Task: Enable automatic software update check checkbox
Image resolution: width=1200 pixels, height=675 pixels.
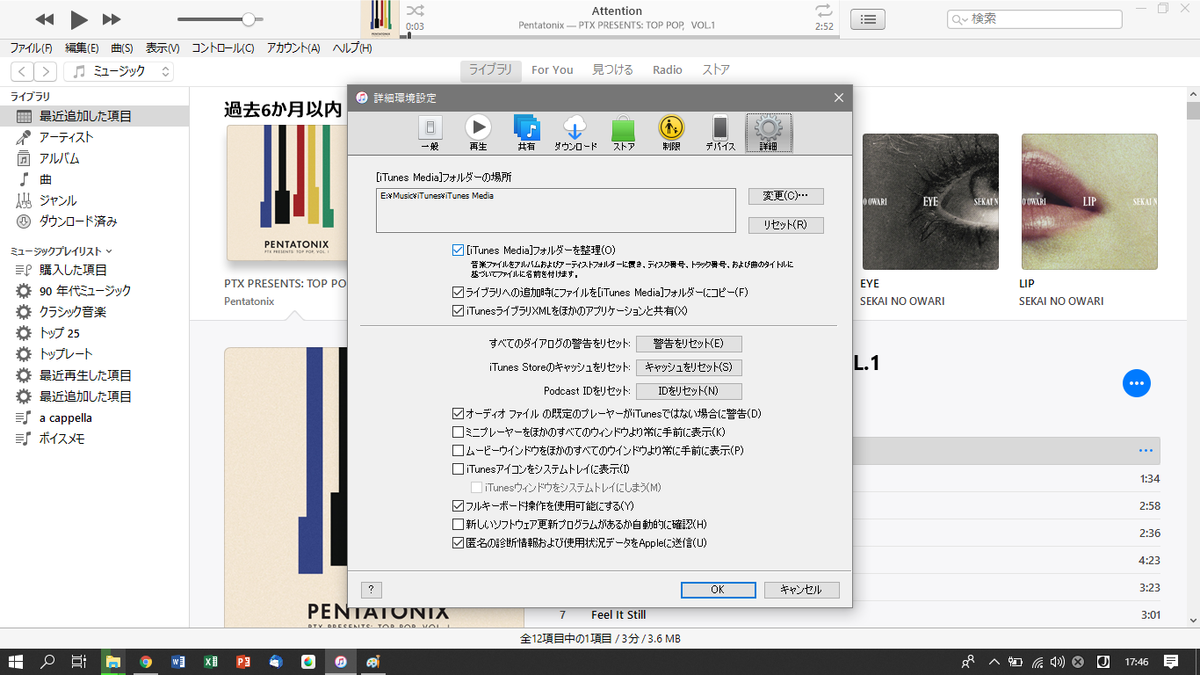Action: coord(458,524)
